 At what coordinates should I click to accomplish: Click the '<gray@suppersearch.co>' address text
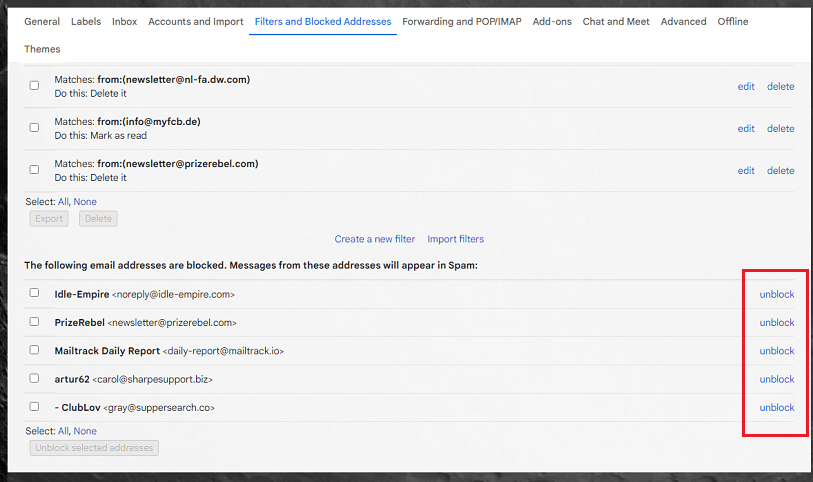tap(159, 408)
